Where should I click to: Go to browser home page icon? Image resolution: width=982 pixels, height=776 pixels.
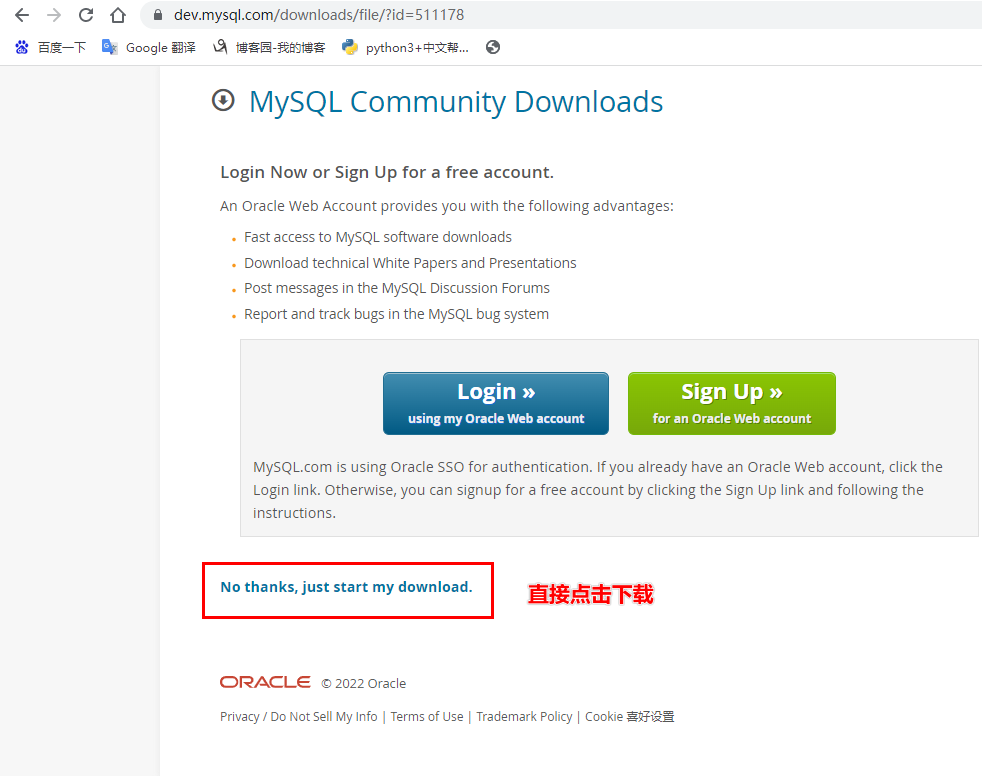[118, 14]
